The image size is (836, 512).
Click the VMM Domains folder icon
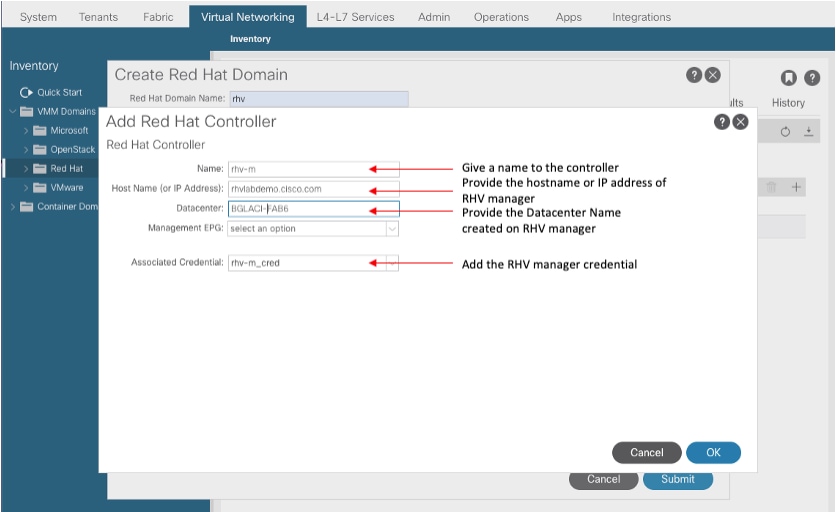(x=27, y=111)
